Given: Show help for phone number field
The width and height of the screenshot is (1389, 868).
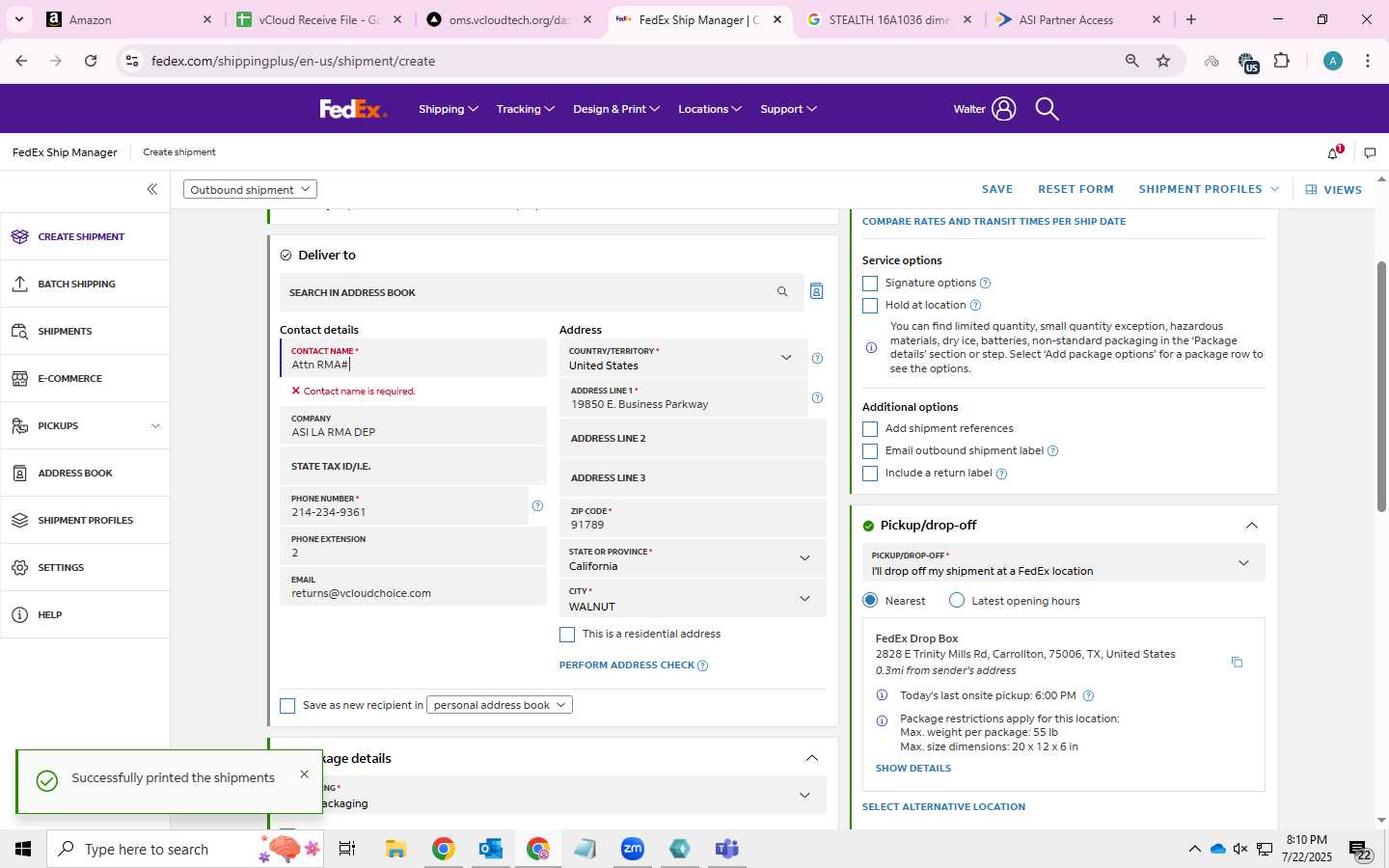Looking at the screenshot, I should pyautogui.click(x=537, y=505).
